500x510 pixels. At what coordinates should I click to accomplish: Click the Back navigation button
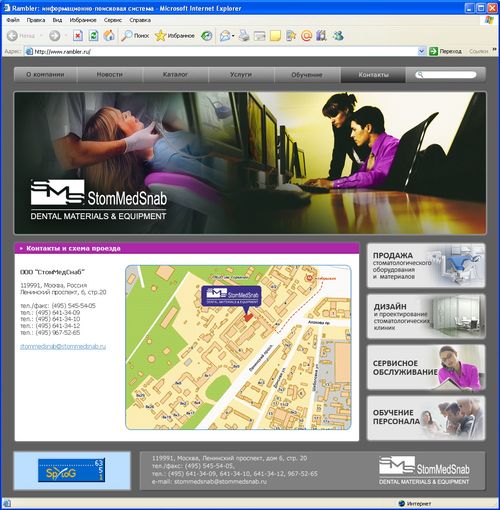coord(21,35)
